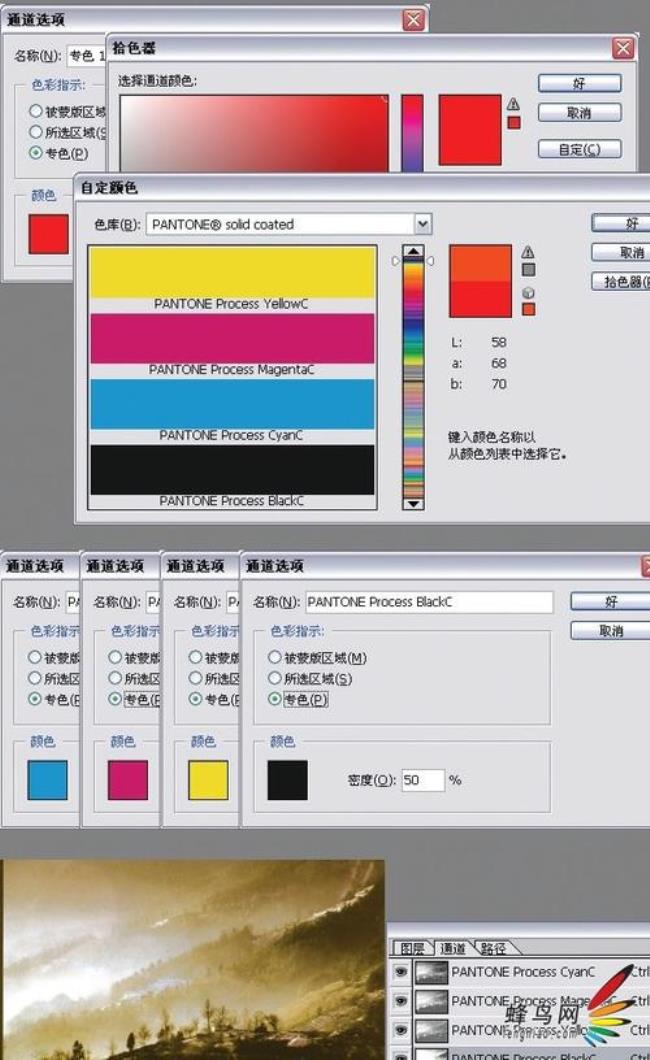Click red lower half of Custom Colors preview swatch

(480, 299)
